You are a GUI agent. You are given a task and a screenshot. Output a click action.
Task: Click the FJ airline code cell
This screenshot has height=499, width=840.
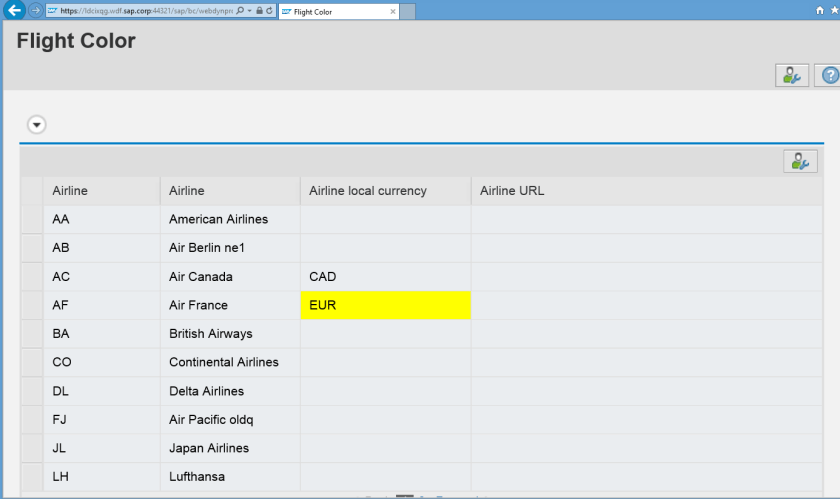(x=101, y=419)
